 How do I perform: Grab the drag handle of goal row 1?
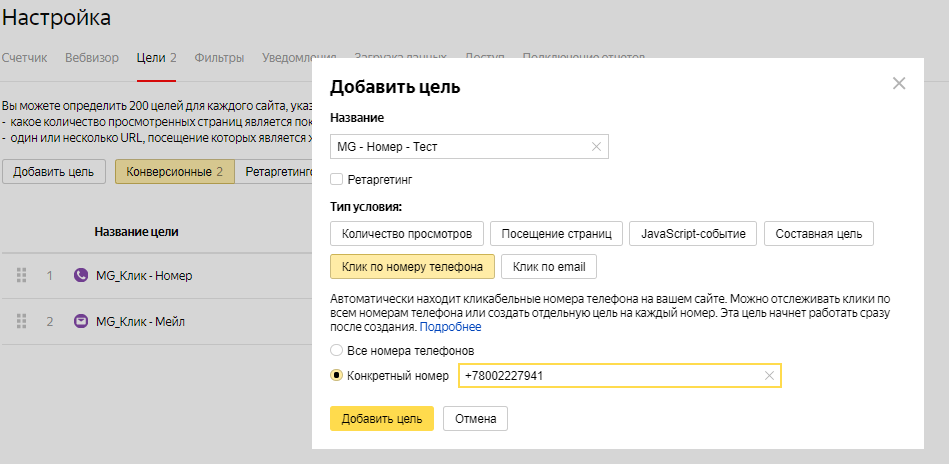[x=22, y=275]
